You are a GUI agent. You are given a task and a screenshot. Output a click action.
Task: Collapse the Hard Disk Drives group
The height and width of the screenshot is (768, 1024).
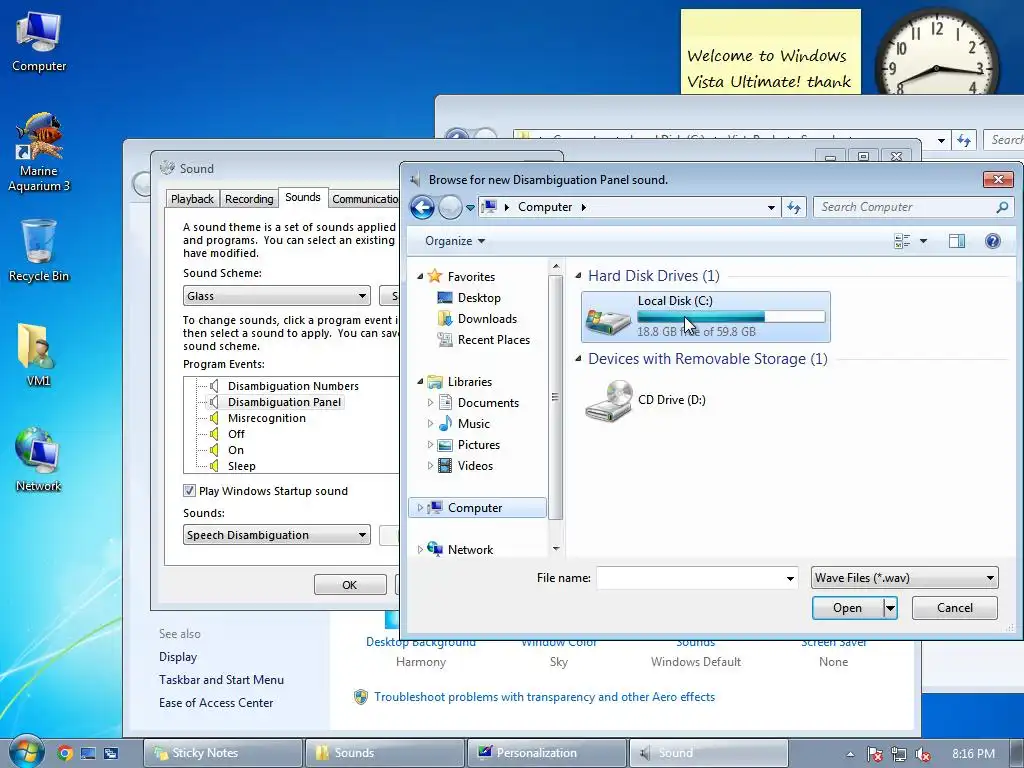coord(578,276)
